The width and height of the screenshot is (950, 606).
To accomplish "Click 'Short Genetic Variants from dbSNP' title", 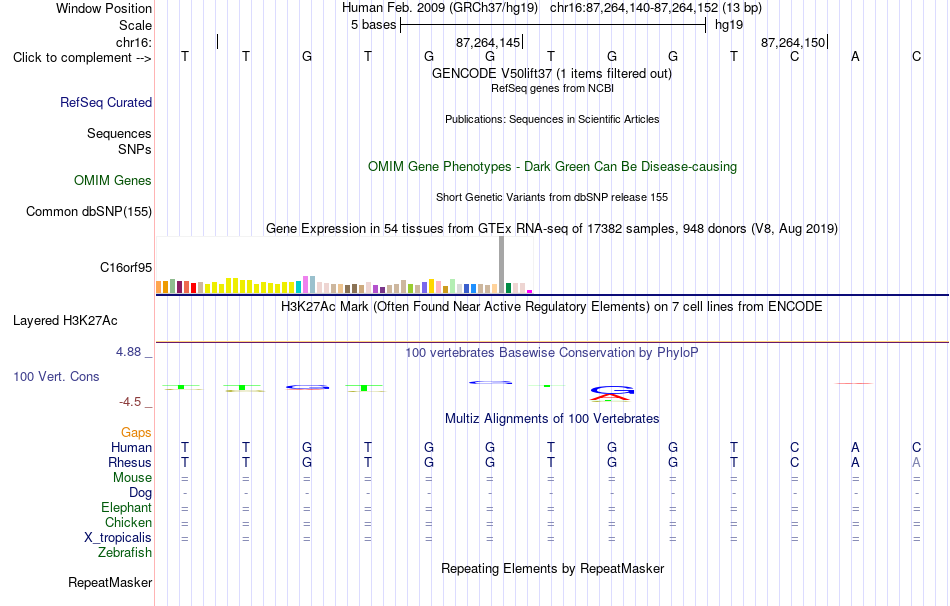I will 552,198.
